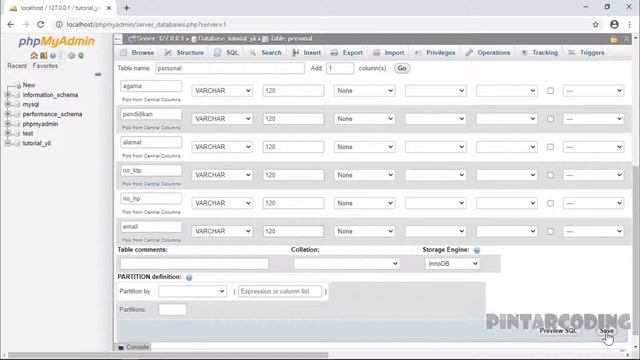Click the Import tab icon
The width and height of the screenshot is (640, 360).
(377, 53)
